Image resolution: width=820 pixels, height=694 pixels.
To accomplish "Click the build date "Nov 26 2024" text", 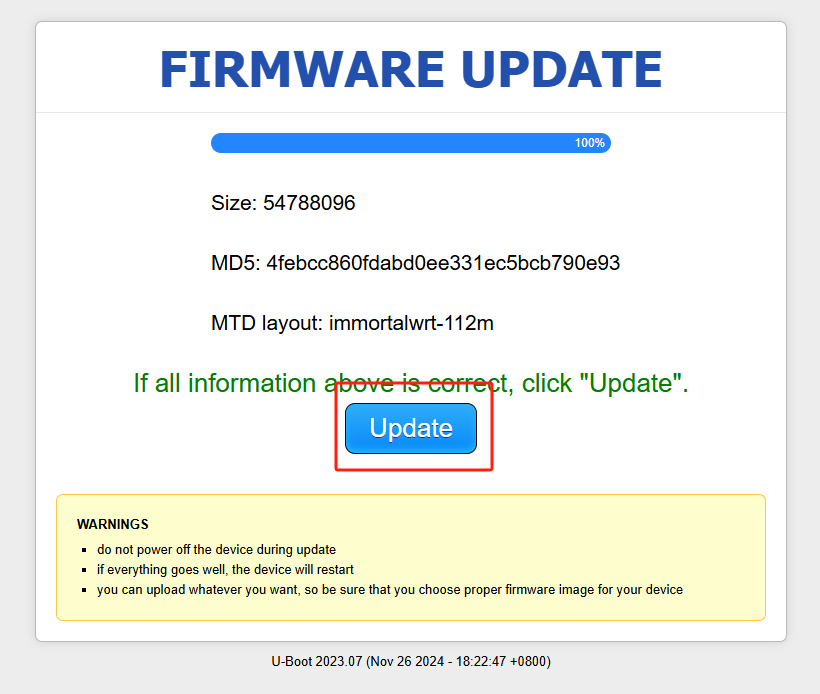I will tap(404, 661).
